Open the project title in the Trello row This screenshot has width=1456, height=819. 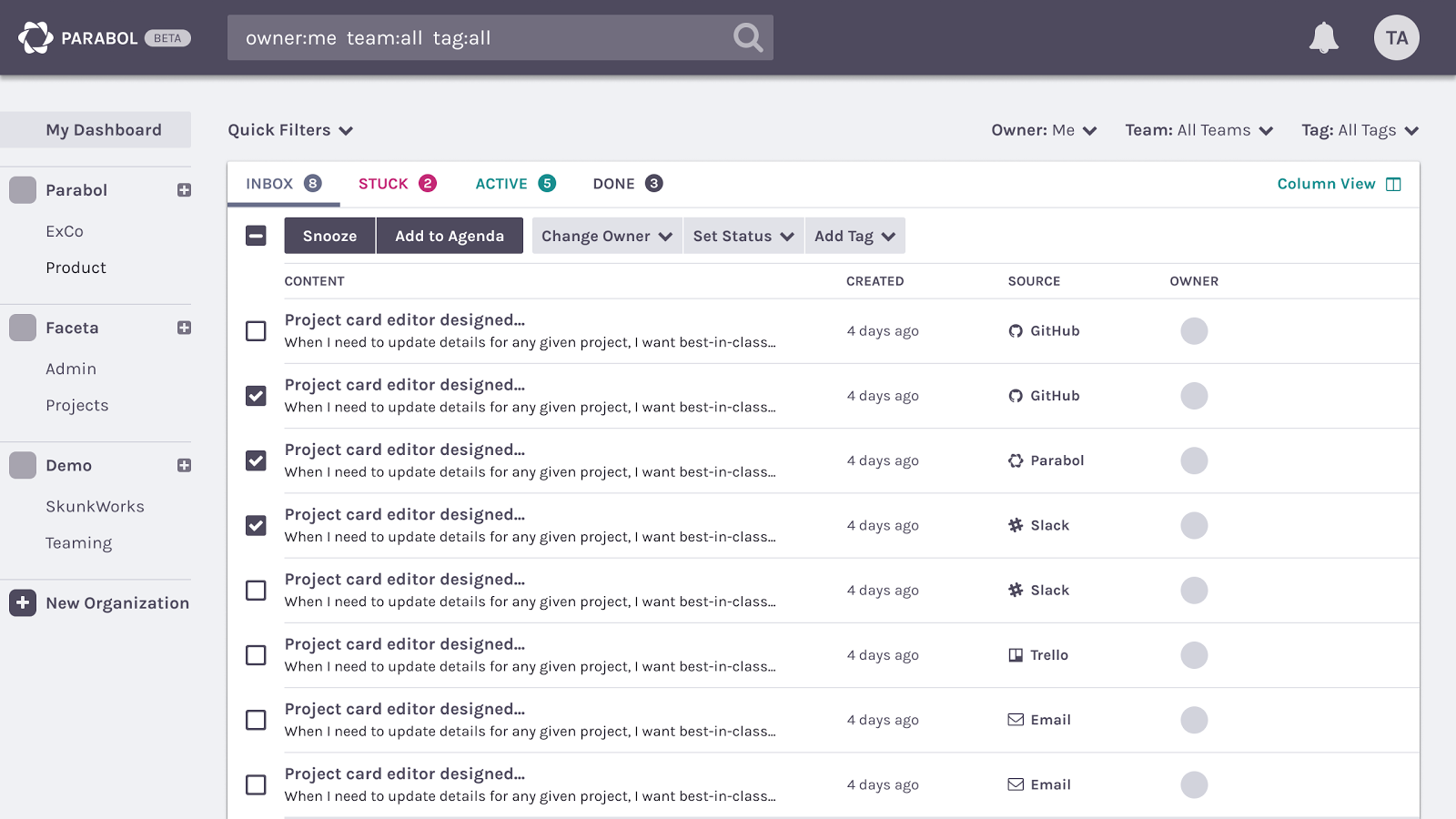point(405,644)
